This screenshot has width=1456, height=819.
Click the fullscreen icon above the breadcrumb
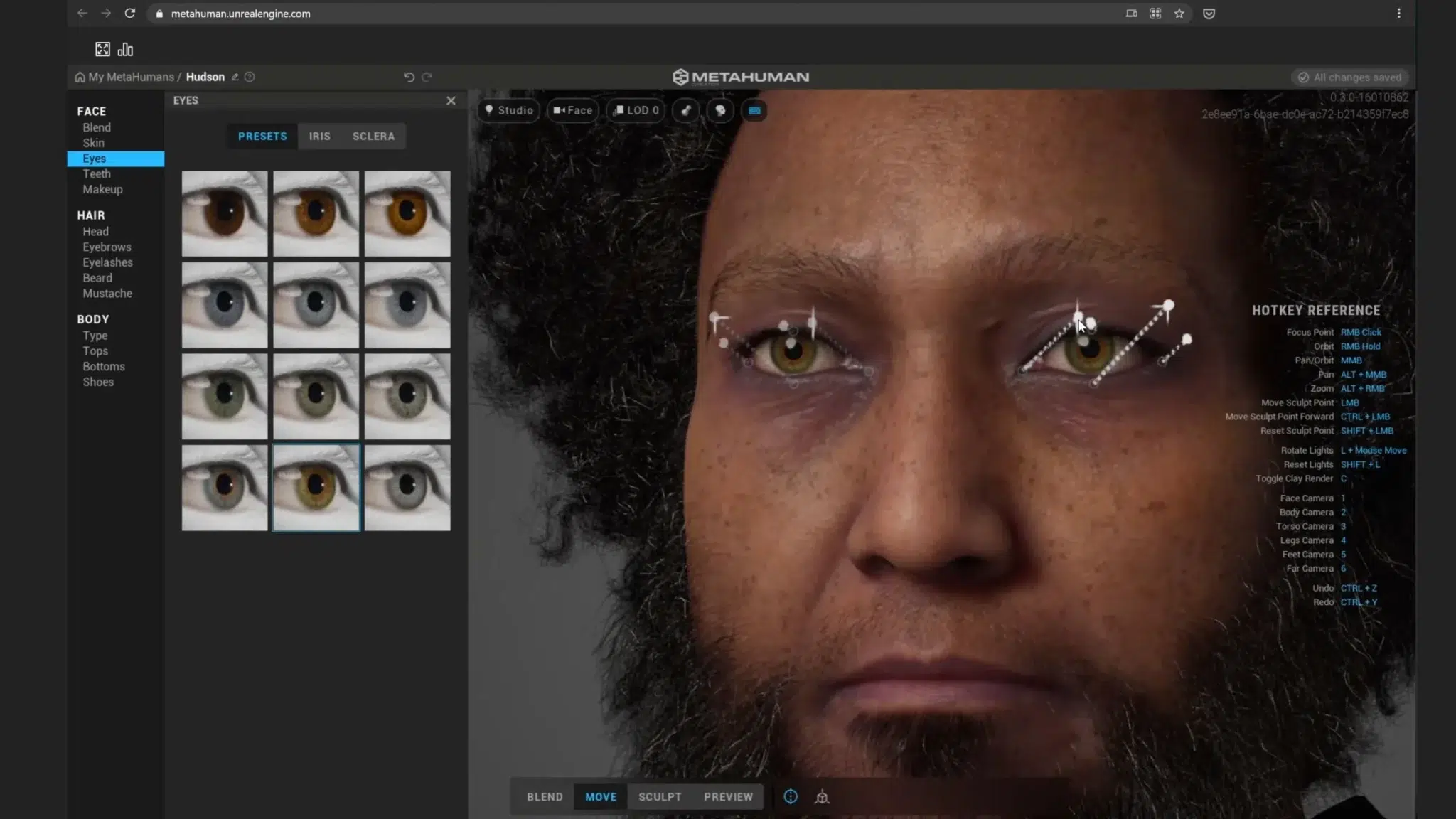(x=102, y=49)
